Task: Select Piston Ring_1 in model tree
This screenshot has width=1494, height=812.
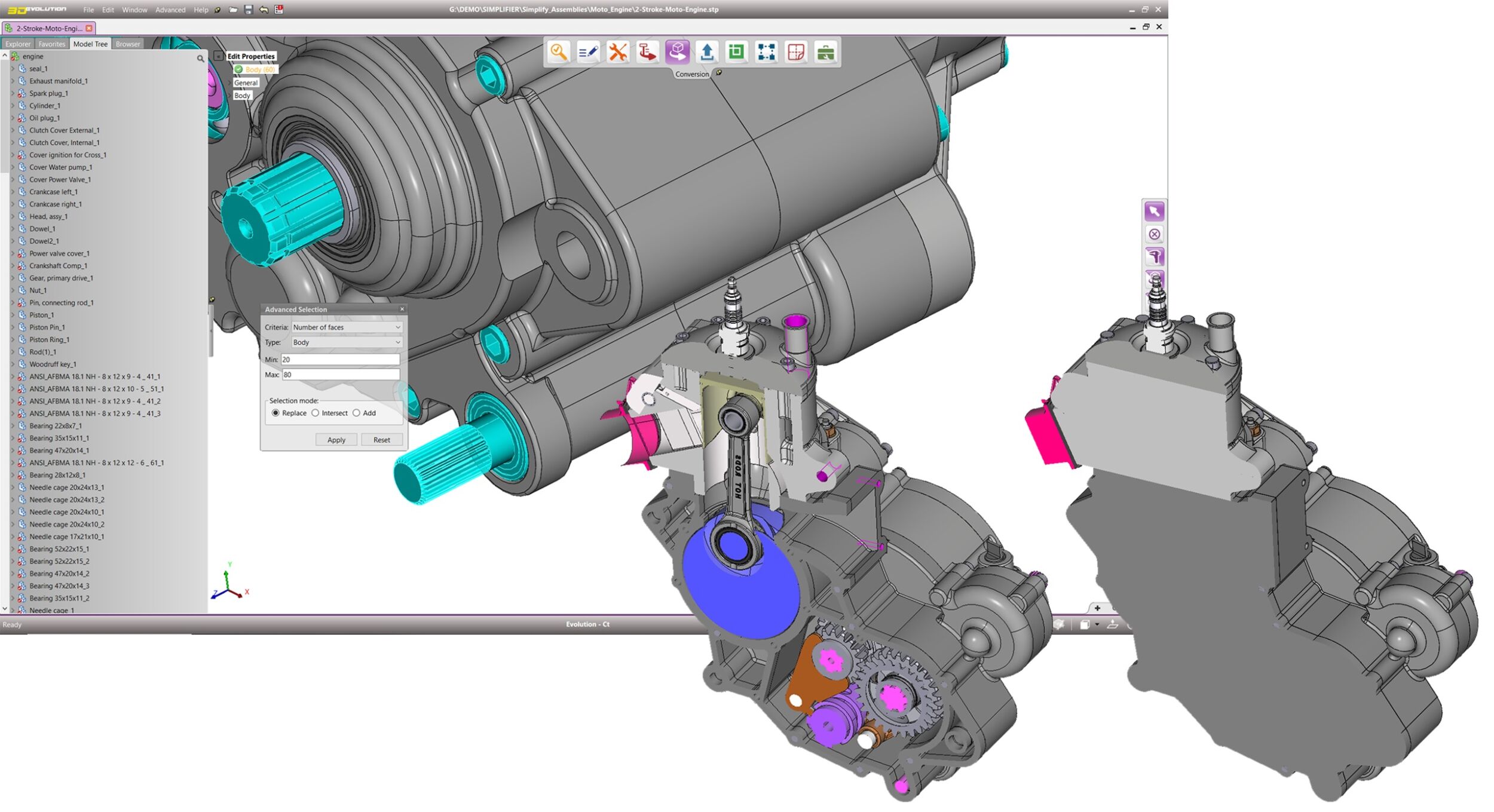Action: coord(49,339)
